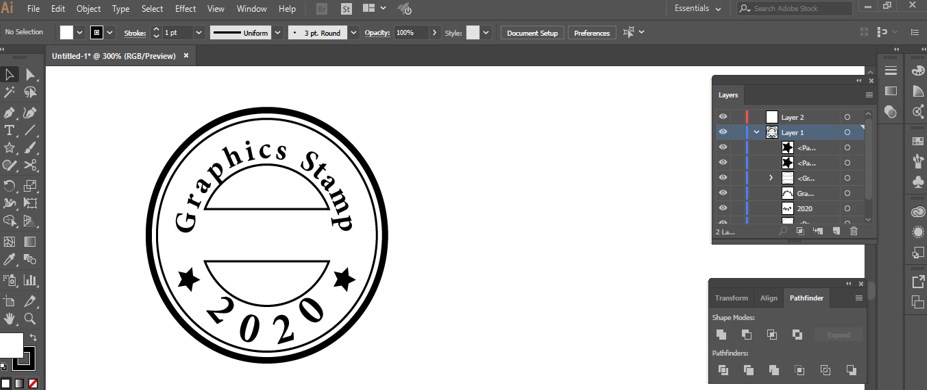Screen dimensions: 927x390
Task: Select the Magic Wand tool
Action: coord(9,92)
